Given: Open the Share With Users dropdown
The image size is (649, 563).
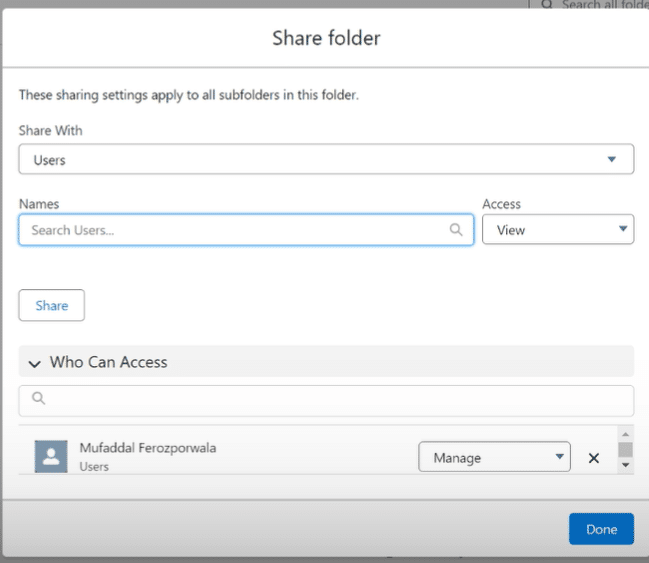Looking at the screenshot, I should coord(325,159).
